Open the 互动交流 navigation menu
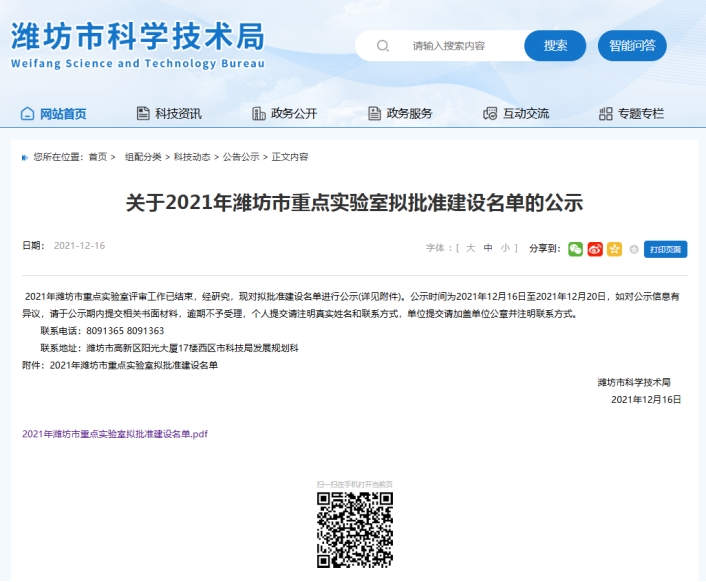Viewport: 706px width, 582px height. (x=517, y=114)
